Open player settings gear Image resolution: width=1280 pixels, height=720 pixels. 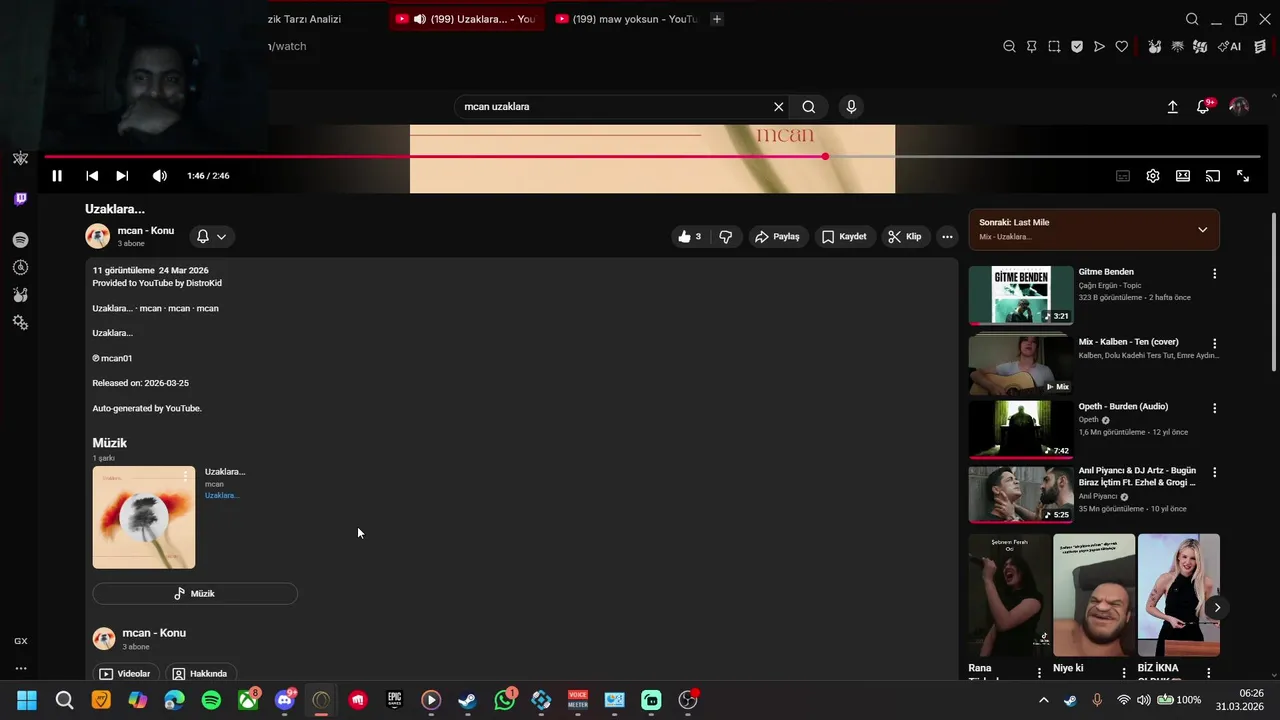(1153, 176)
